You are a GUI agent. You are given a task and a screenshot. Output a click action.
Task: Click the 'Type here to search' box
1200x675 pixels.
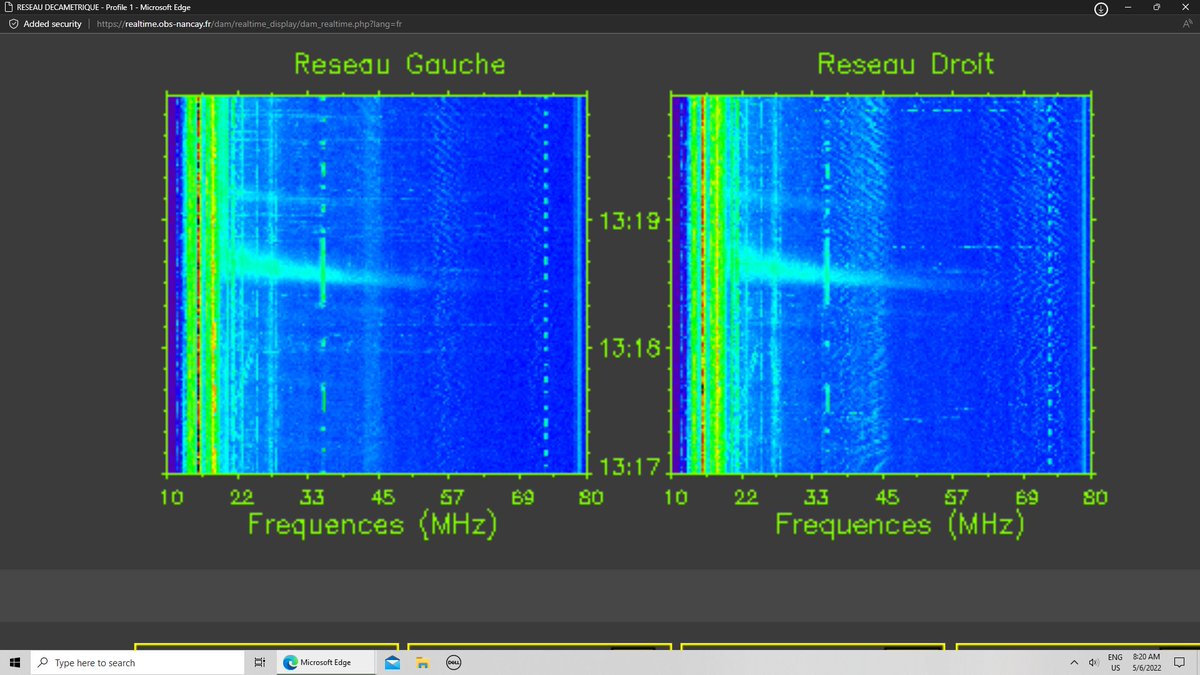point(138,662)
